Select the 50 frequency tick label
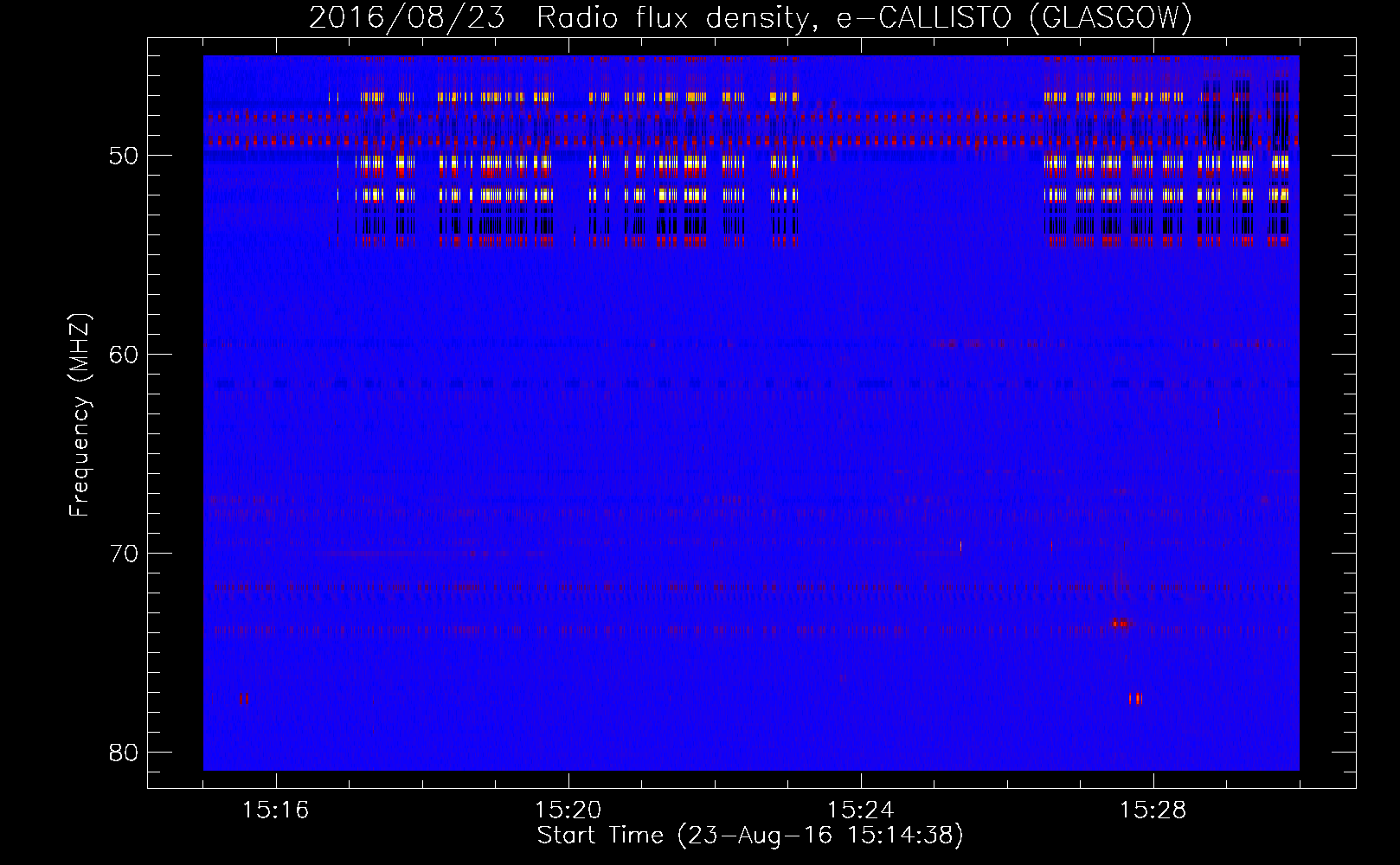This screenshot has height=865, width=1400. (124, 156)
